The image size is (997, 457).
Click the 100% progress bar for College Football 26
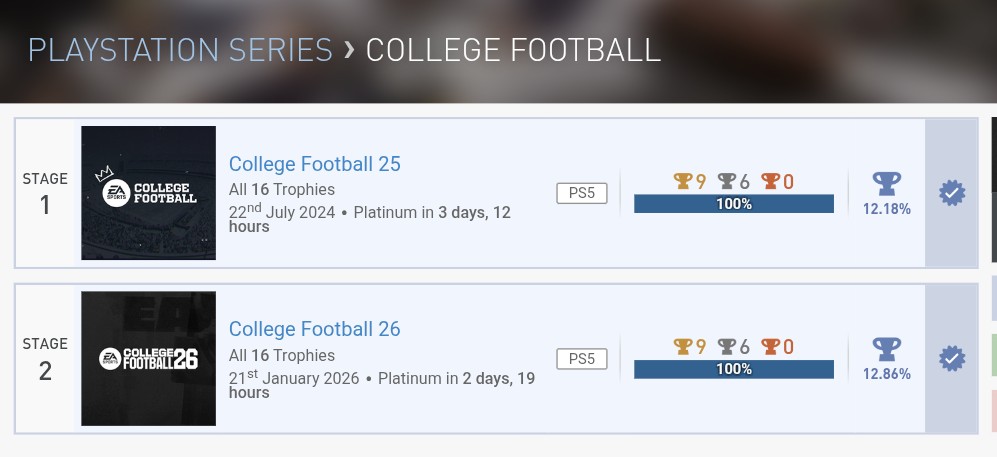tap(733, 369)
